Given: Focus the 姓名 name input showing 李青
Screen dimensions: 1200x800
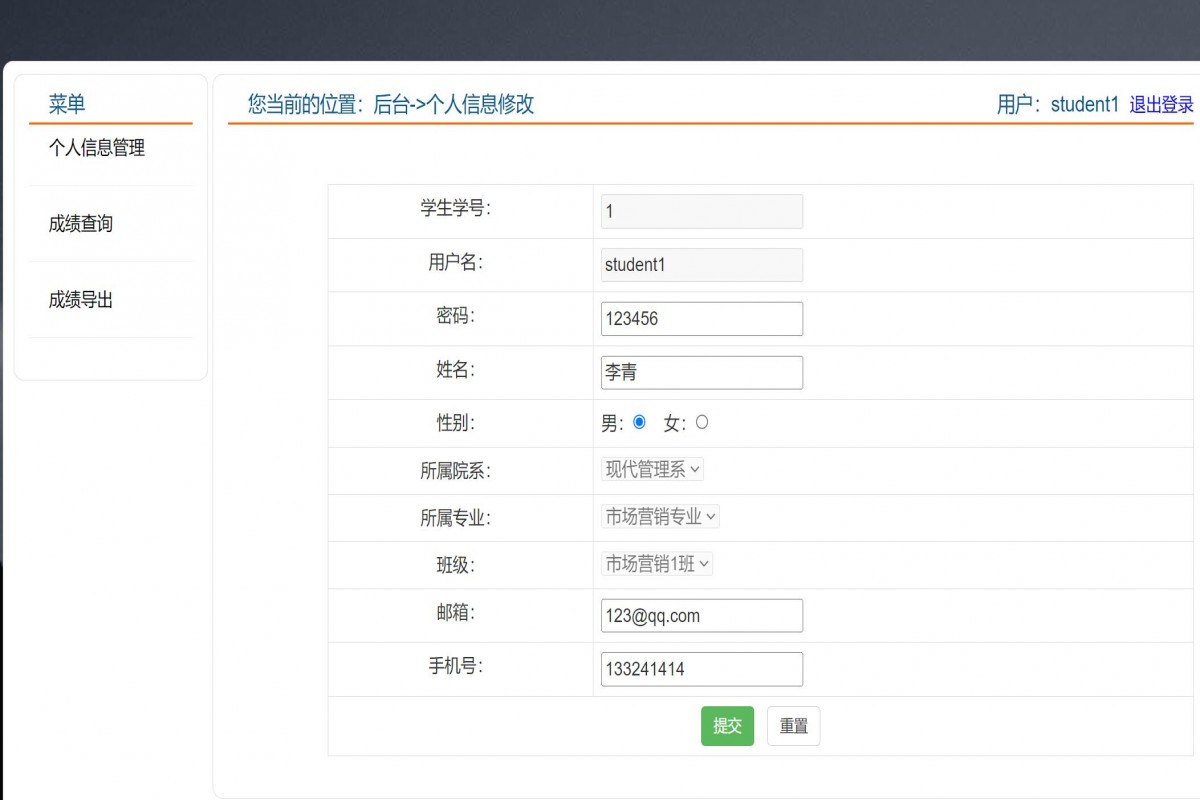Looking at the screenshot, I should [x=700, y=372].
